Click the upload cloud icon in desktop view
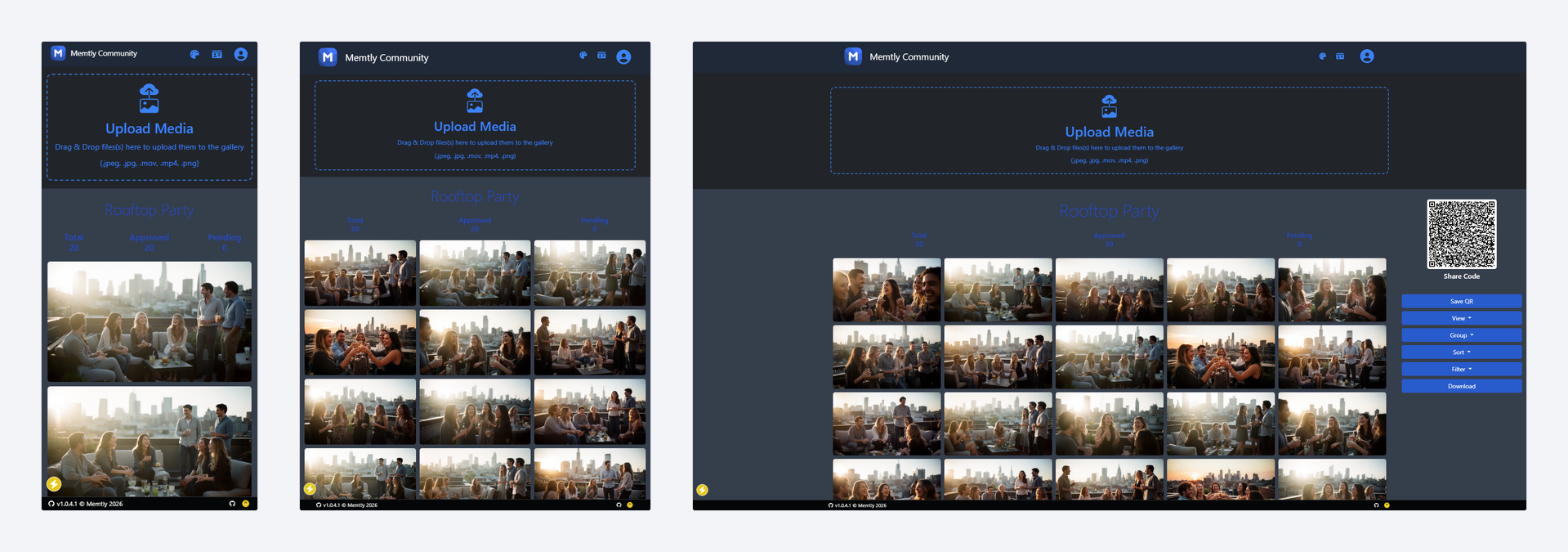Viewport: 1568px width, 552px height. pos(1109,106)
